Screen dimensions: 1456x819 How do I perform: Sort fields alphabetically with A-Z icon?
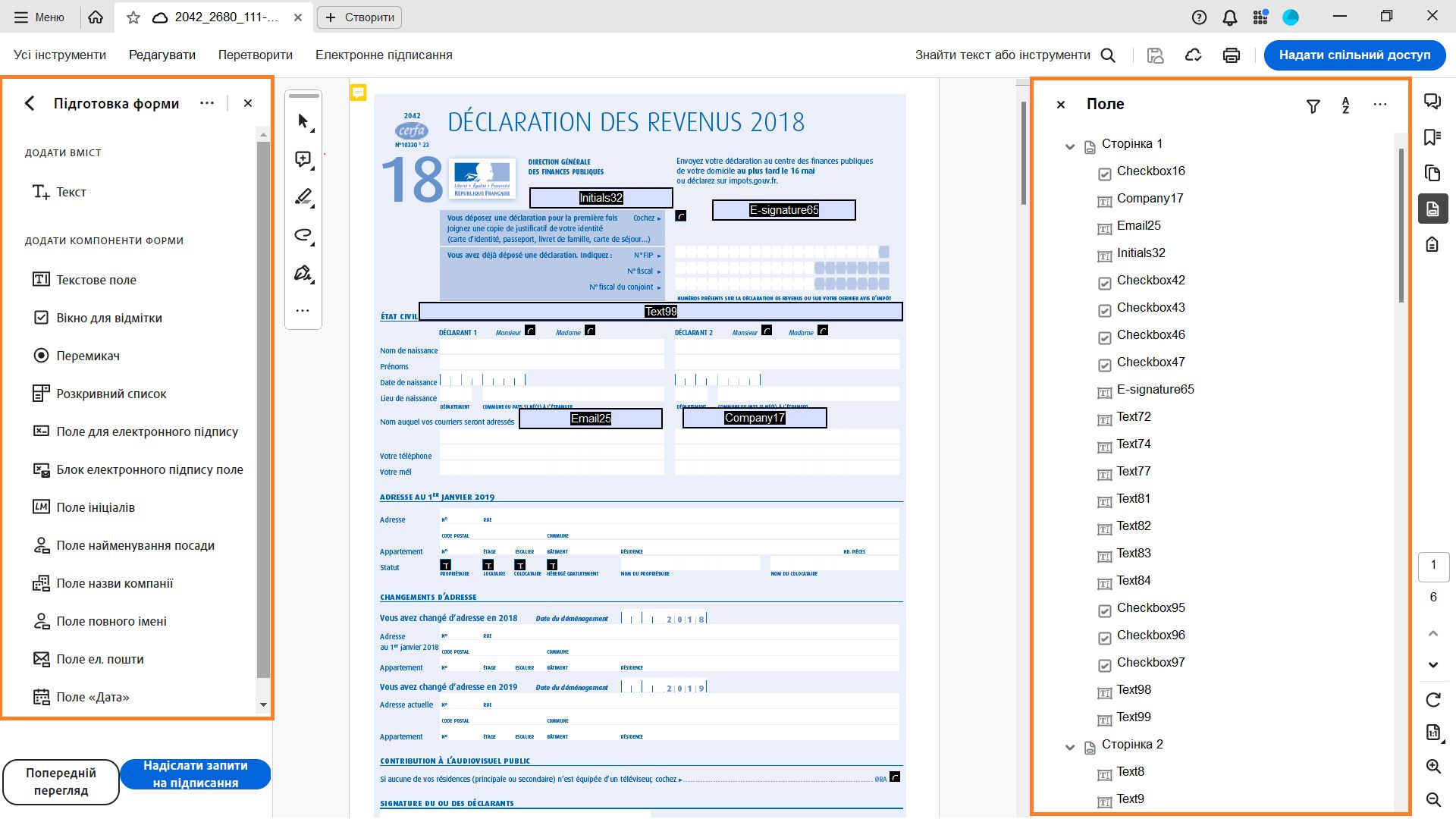1345,105
